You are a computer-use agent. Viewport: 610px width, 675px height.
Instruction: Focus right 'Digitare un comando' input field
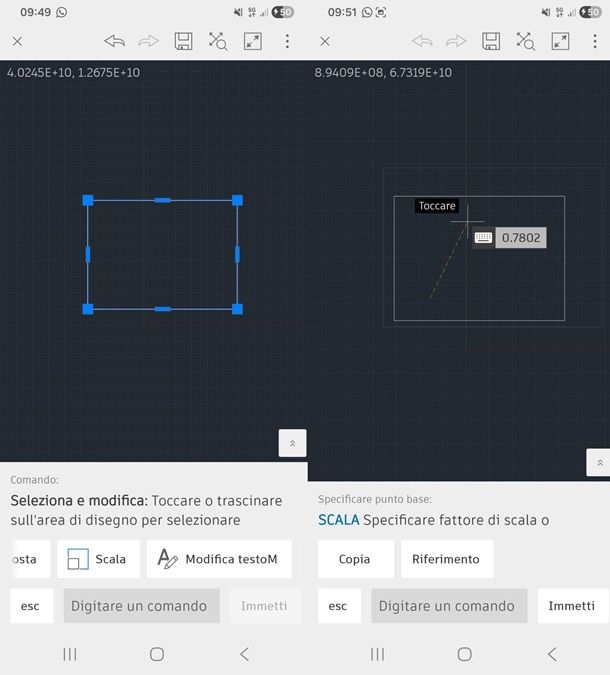449,606
